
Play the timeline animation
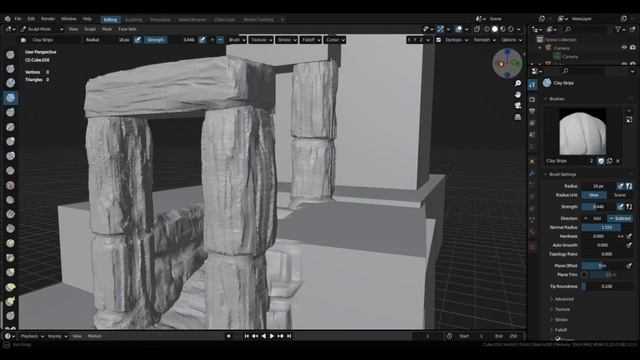point(272,336)
